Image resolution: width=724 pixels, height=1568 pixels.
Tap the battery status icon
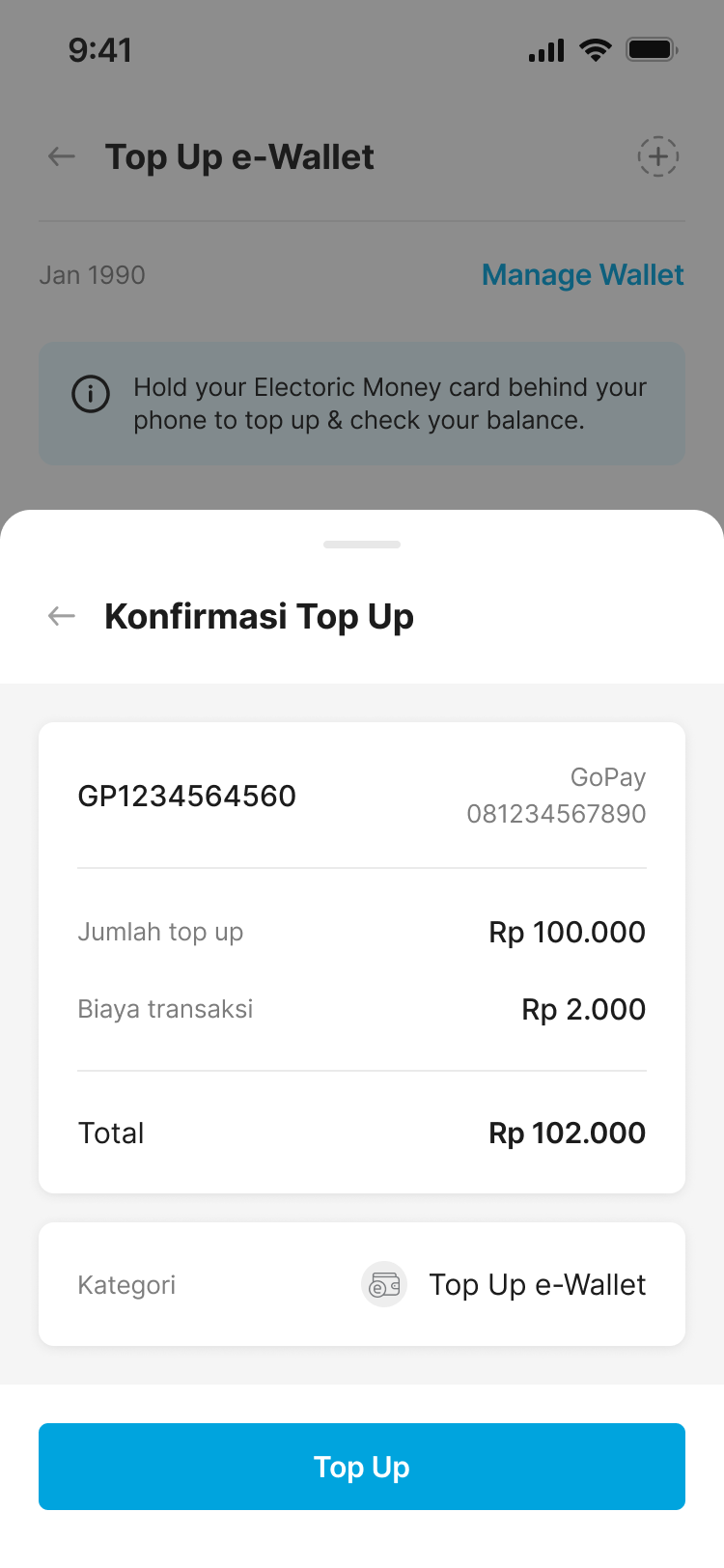tap(652, 50)
